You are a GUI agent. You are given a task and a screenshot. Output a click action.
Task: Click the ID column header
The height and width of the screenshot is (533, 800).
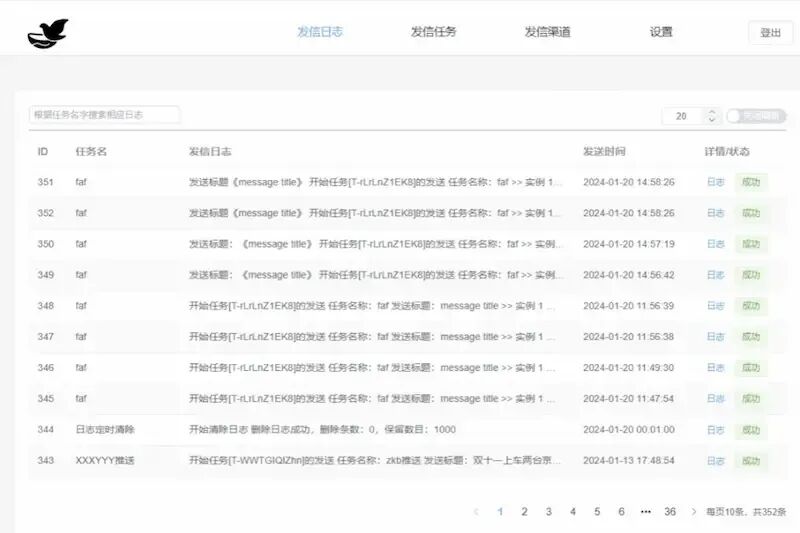pyautogui.click(x=43, y=151)
